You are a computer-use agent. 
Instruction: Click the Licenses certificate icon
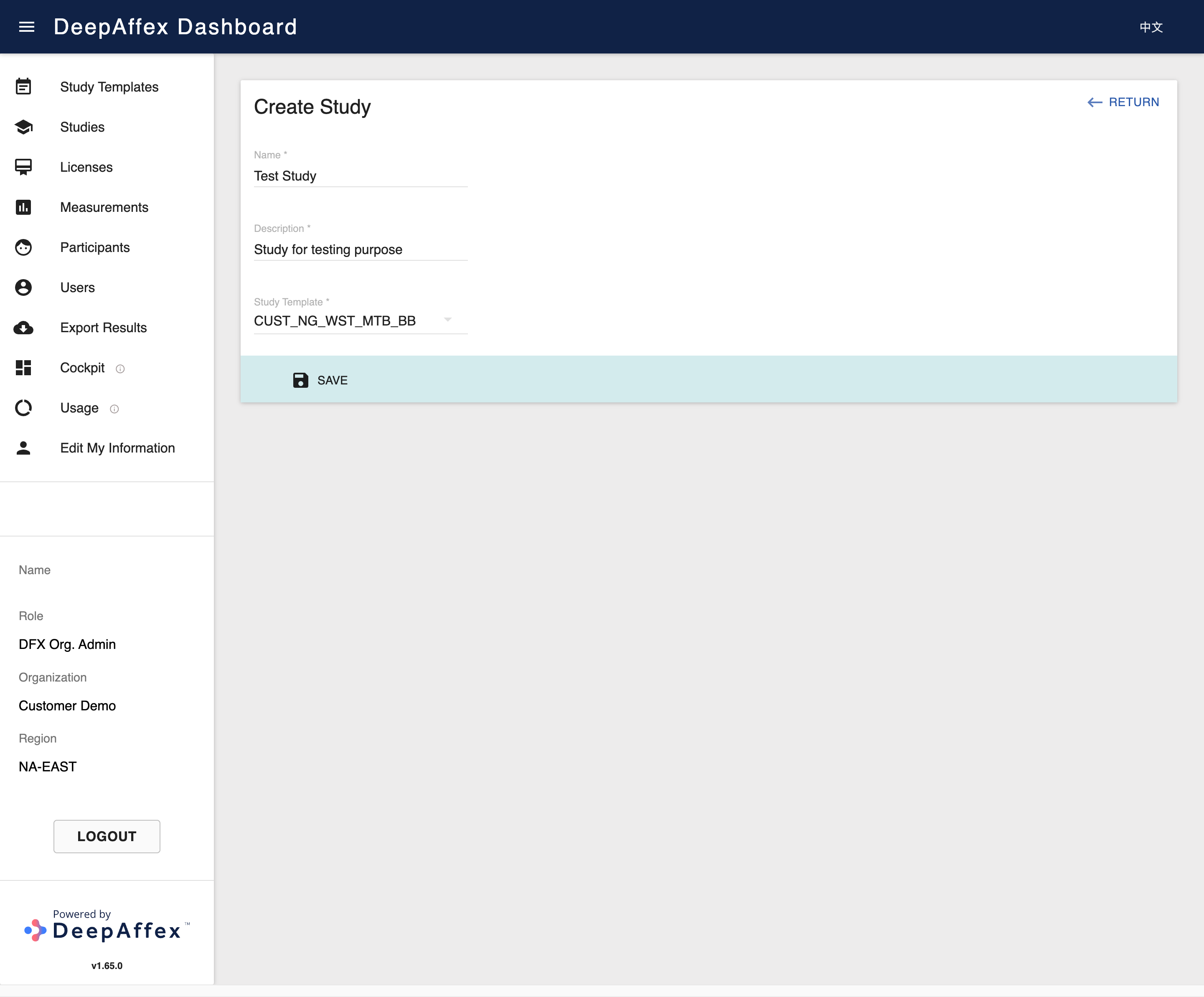[x=23, y=167]
